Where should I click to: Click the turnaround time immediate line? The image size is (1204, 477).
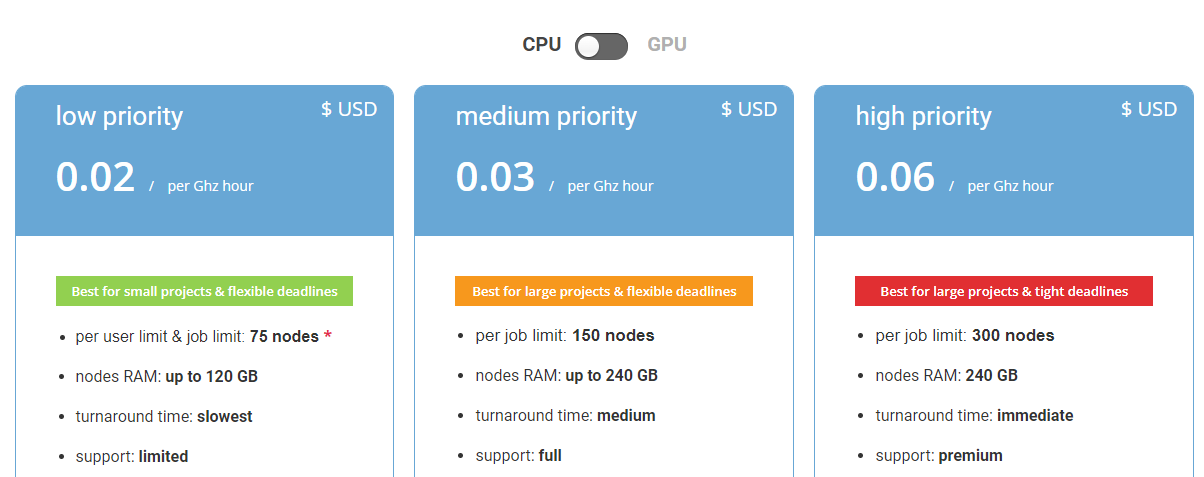click(x=974, y=416)
